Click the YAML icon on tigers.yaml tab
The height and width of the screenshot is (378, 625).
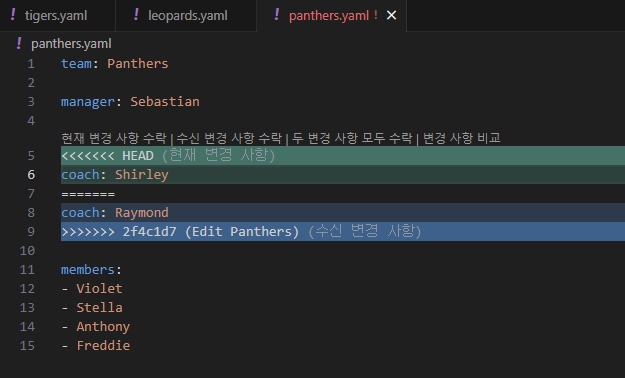(13, 15)
